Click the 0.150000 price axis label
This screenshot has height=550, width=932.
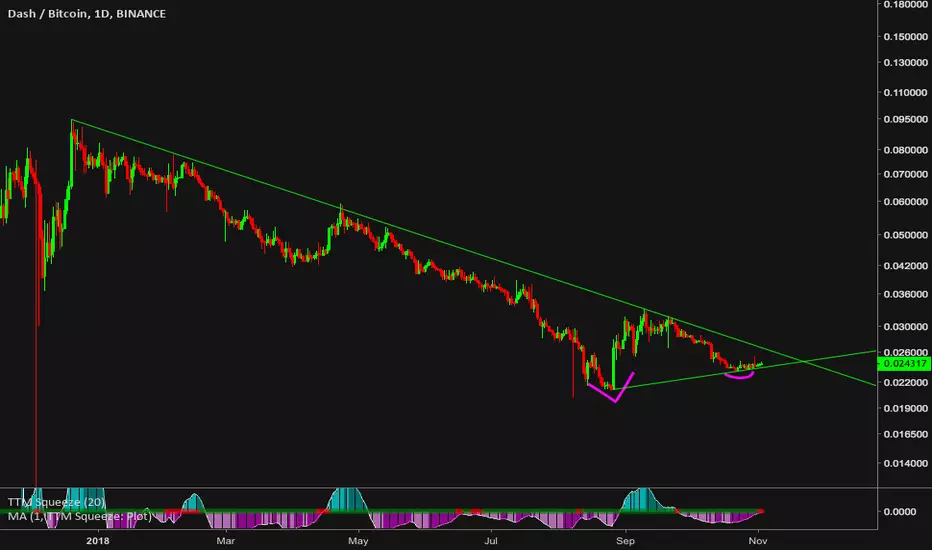(905, 36)
